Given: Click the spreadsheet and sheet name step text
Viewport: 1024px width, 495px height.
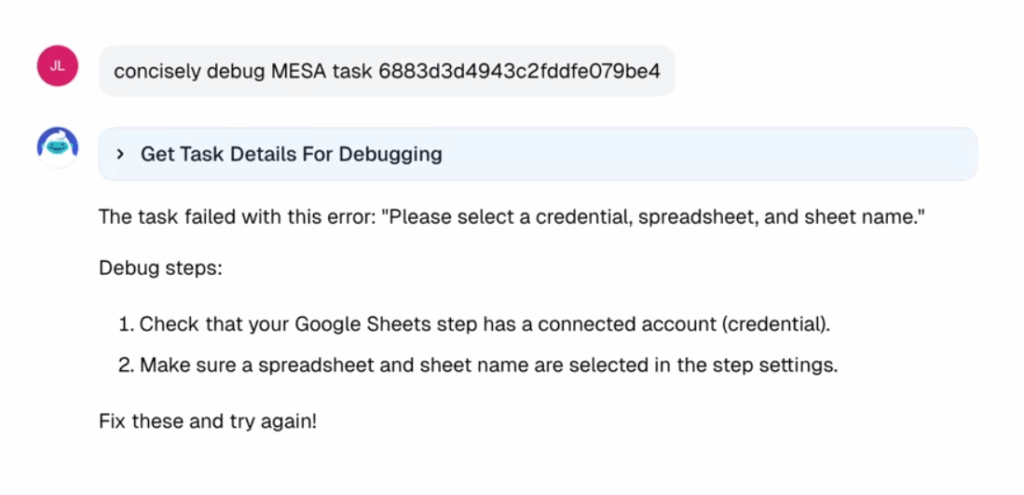Looking at the screenshot, I should tap(488, 365).
